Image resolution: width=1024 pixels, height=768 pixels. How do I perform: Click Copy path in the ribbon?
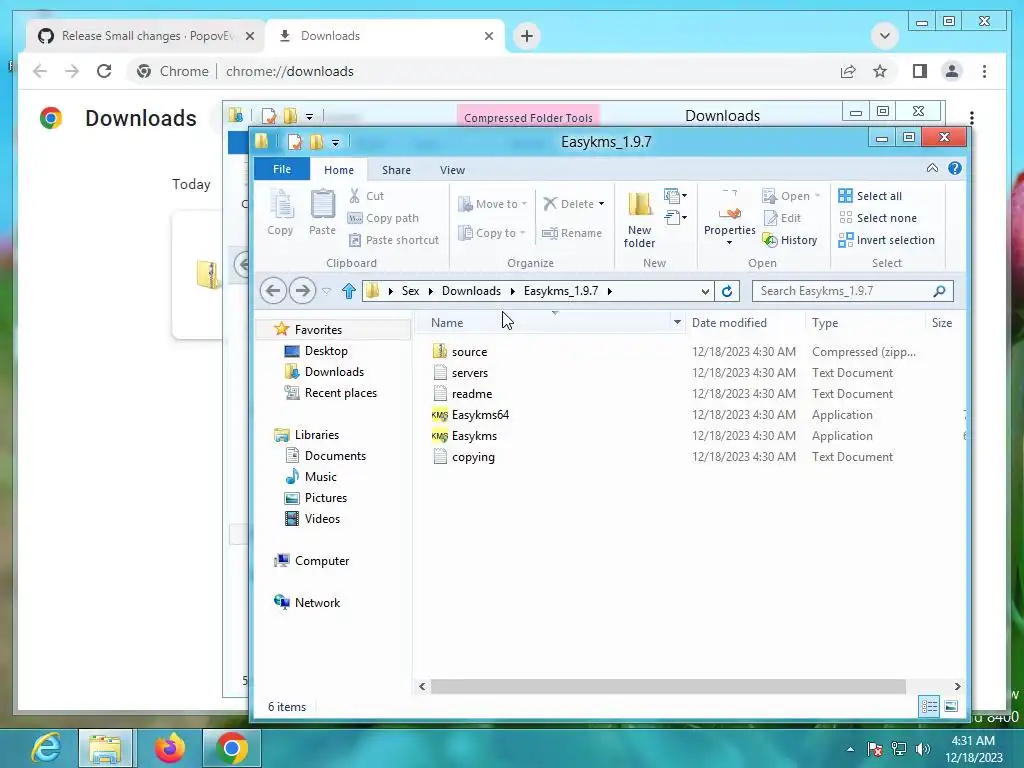383,218
